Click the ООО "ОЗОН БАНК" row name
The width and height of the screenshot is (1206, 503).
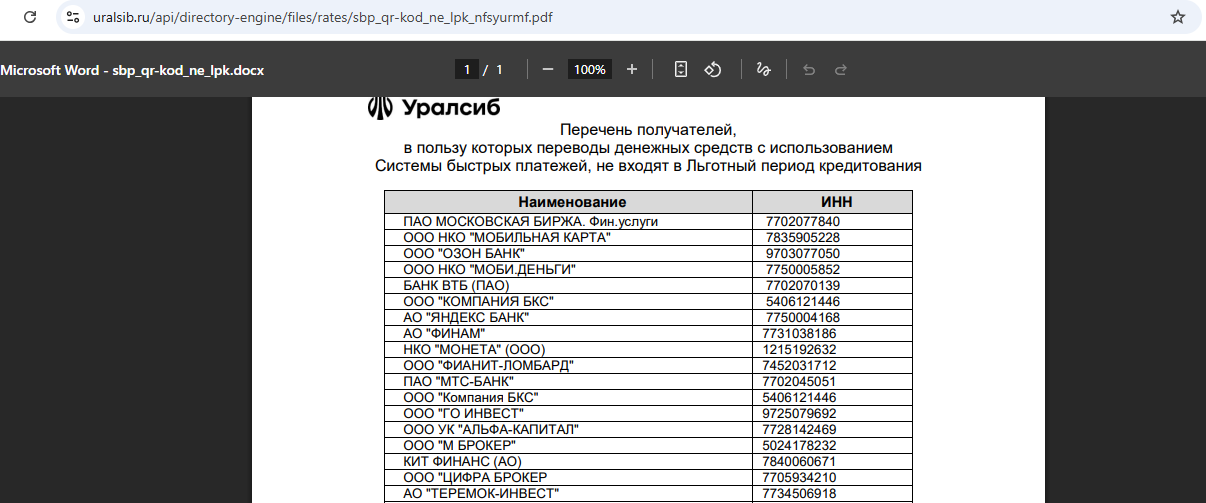(464, 254)
